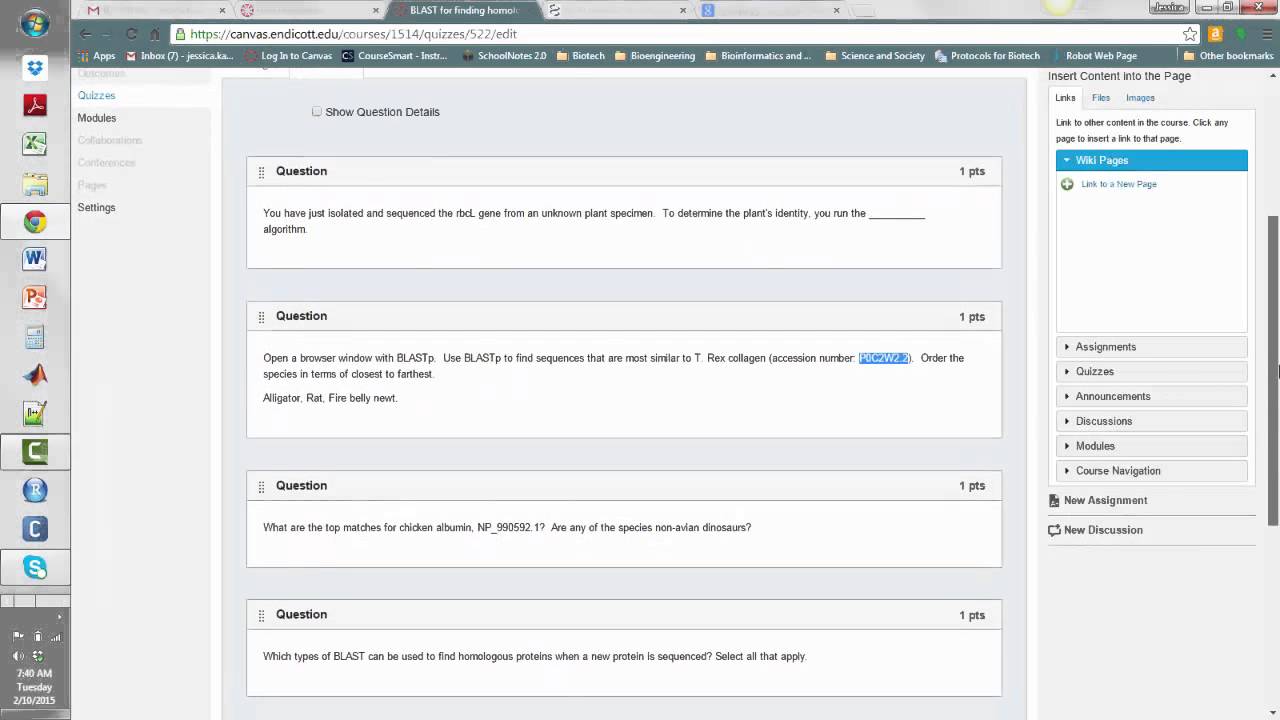
Task: Open Quizzes in the course menu
Action: click(97, 95)
